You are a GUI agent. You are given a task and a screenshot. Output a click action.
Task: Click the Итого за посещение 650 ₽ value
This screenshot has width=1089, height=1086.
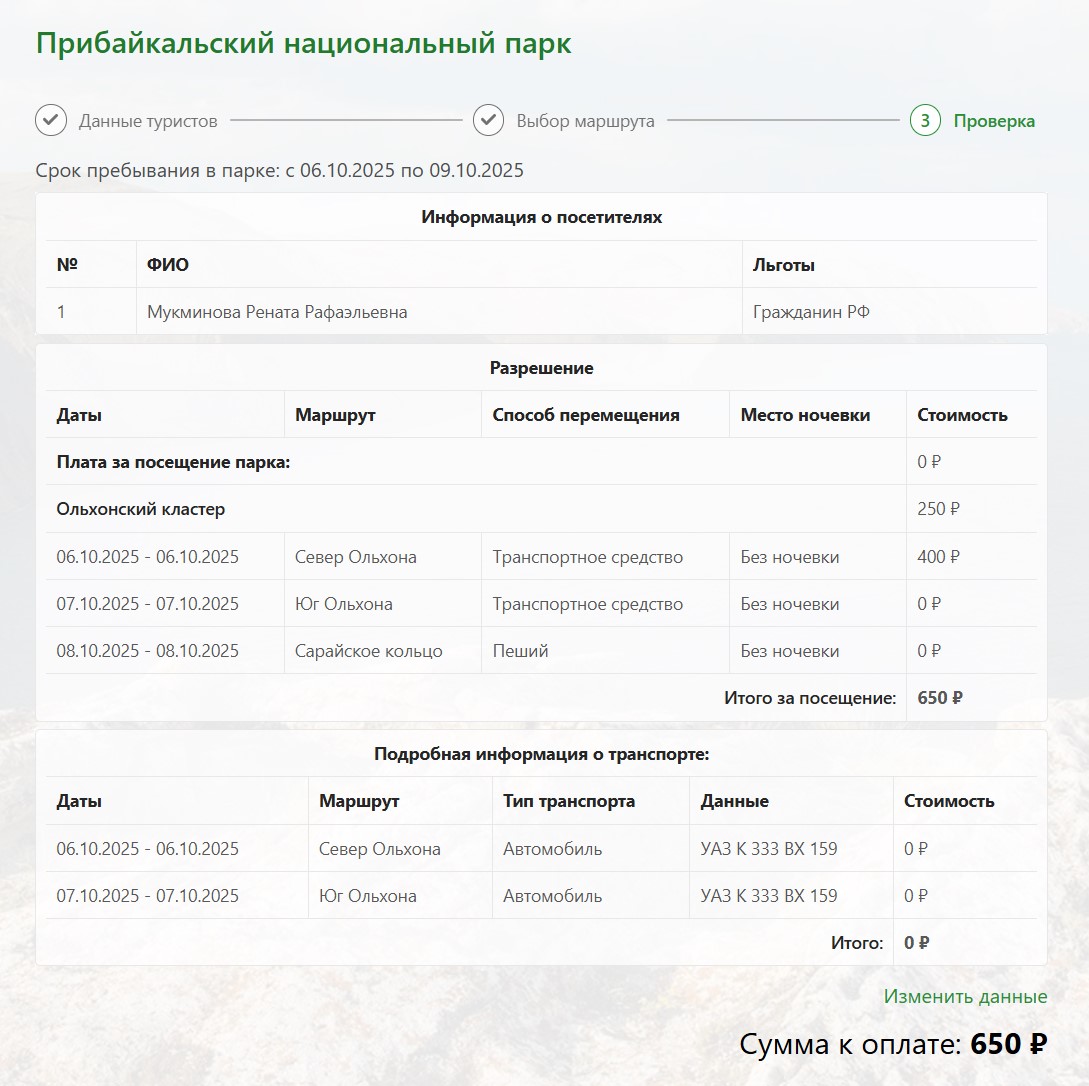pos(939,698)
